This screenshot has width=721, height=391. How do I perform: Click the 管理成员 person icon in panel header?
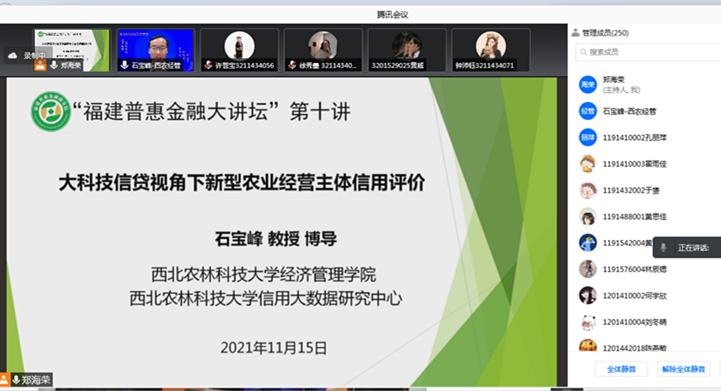pyautogui.click(x=575, y=33)
